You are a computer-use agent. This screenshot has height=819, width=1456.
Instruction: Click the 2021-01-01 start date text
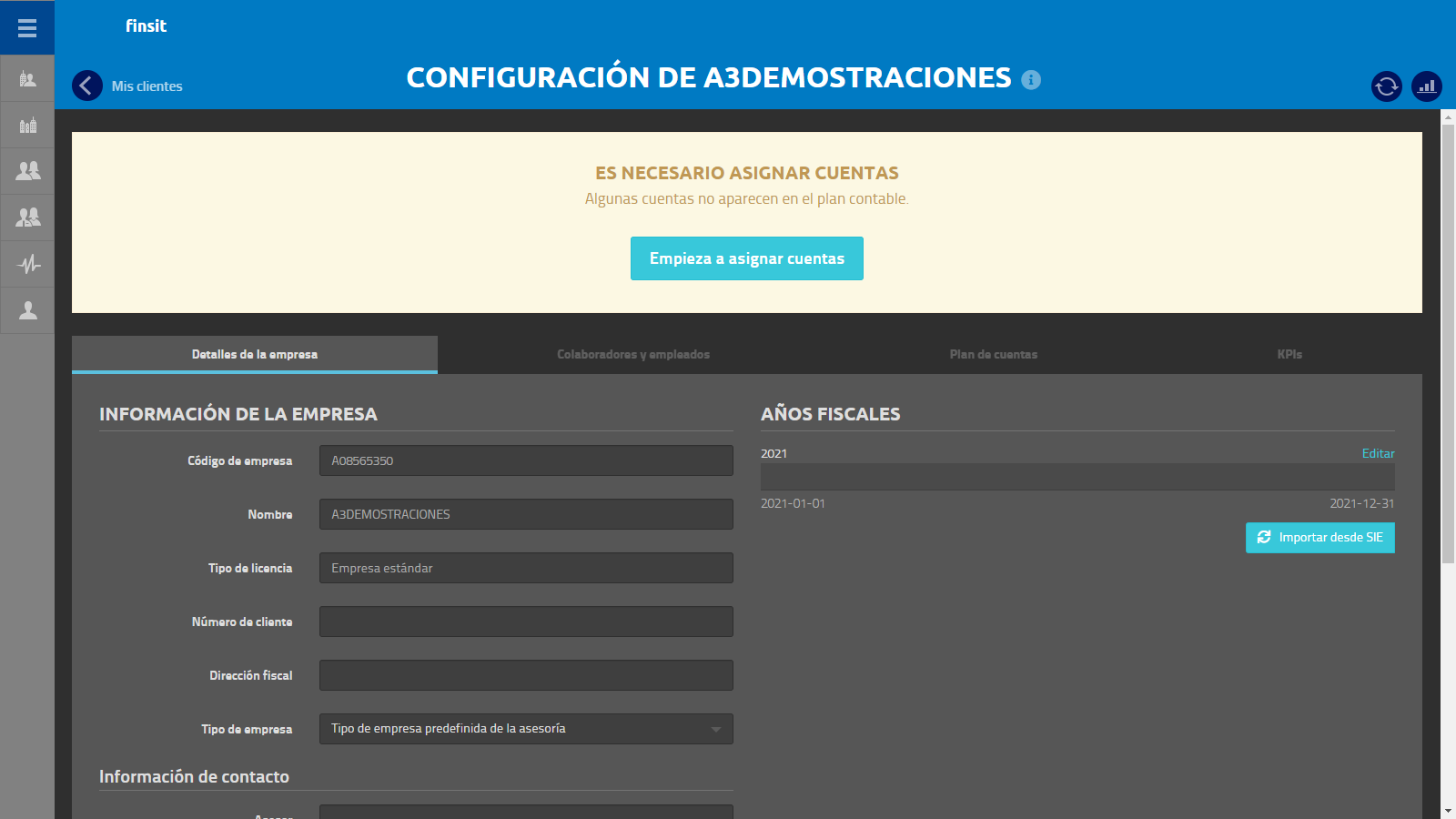[793, 503]
